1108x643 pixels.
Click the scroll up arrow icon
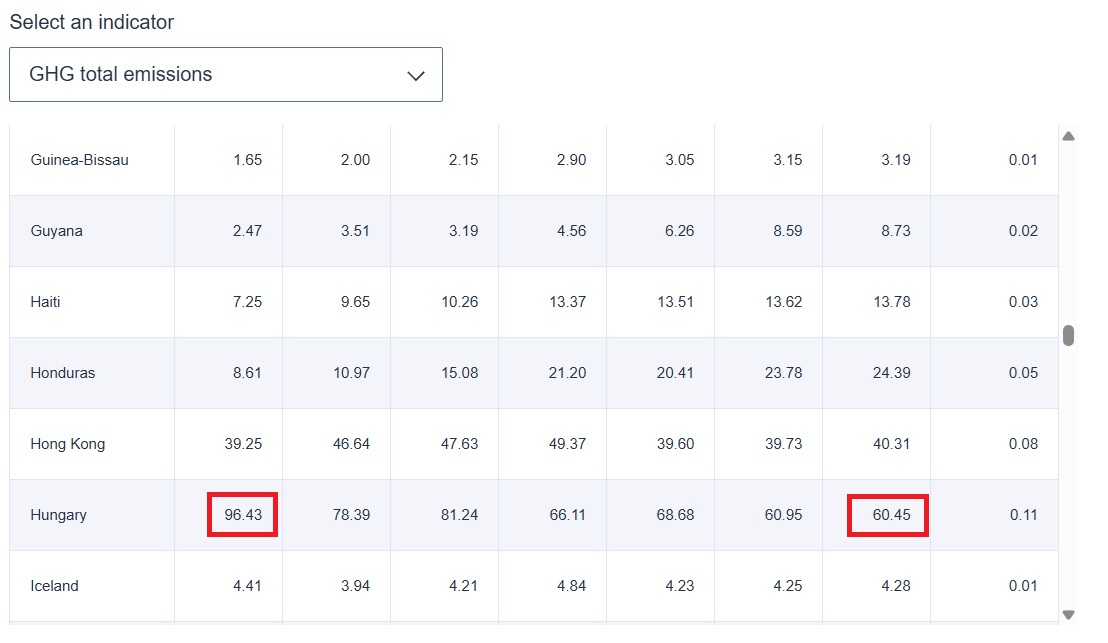tap(1068, 136)
